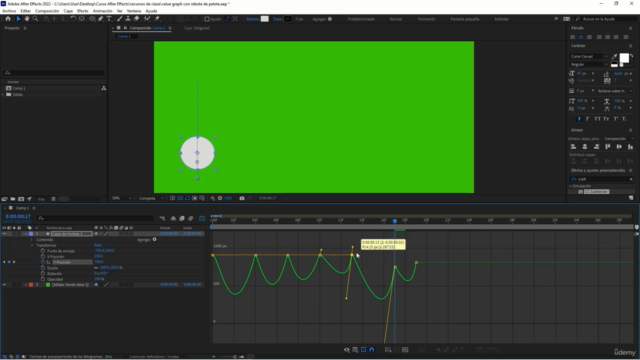Expand the Contenido group
Screen dimensions: 640x360
tap(32, 240)
